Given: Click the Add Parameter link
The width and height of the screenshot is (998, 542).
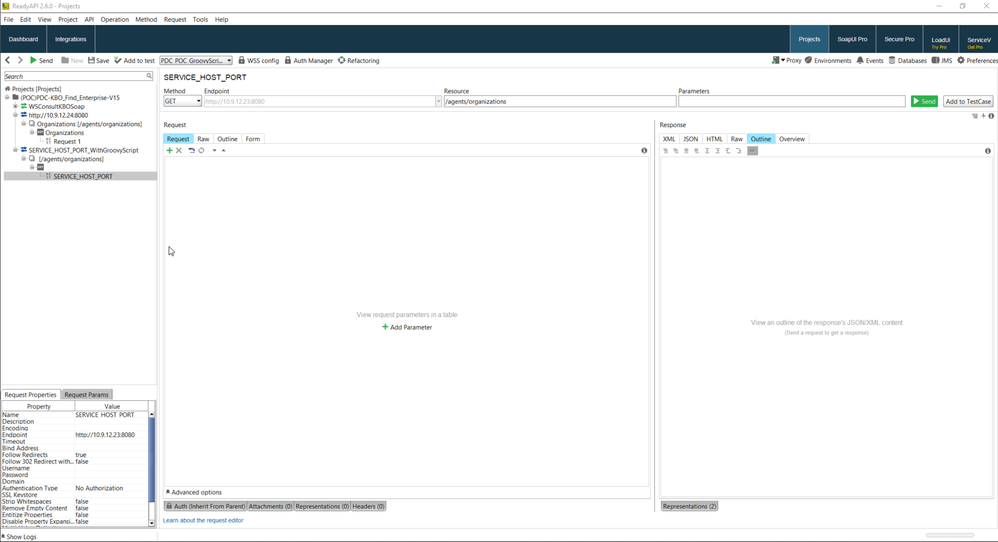Looking at the screenshot, I should 407,327.
